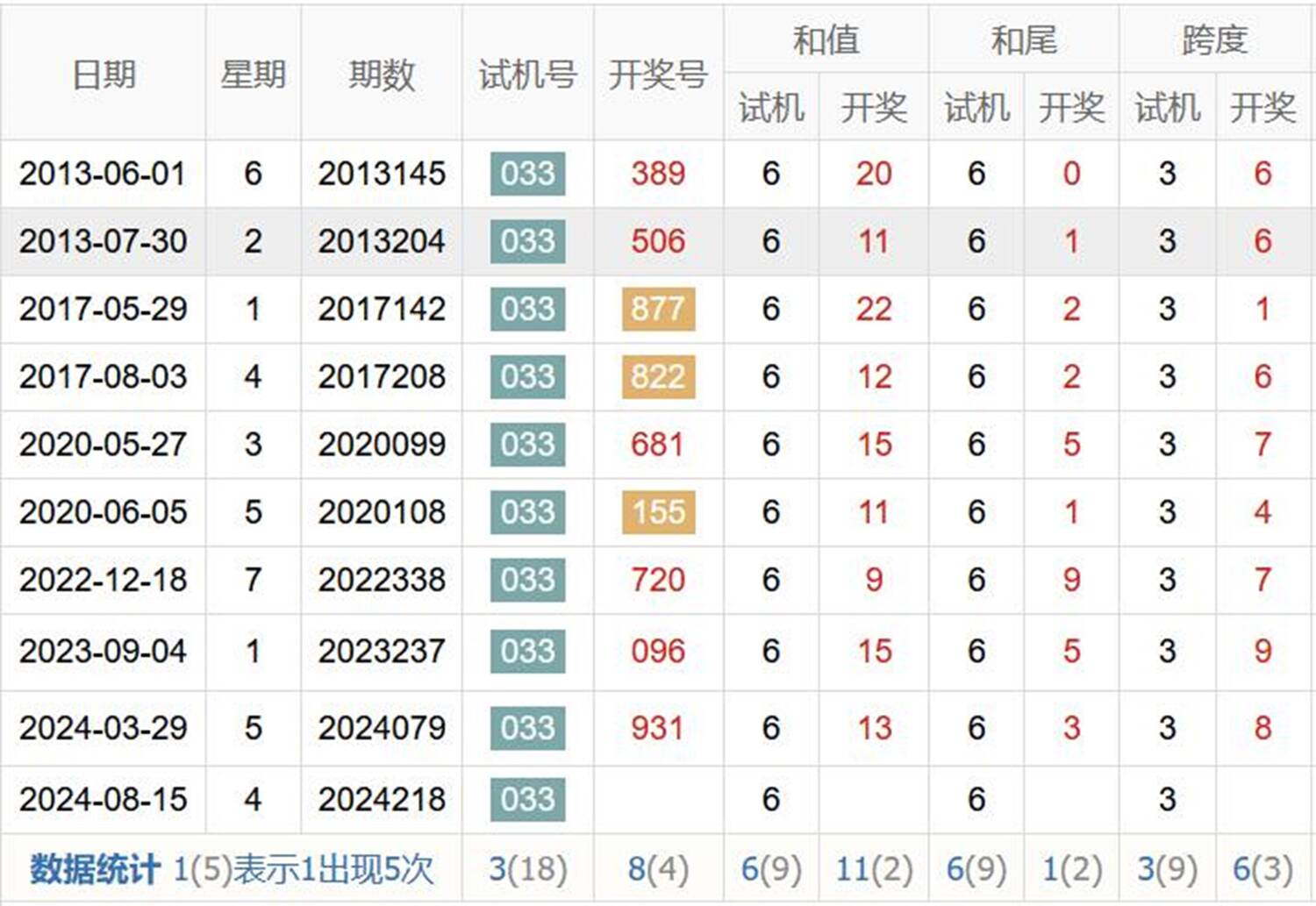This screenshot has height=906, width=1316.
Task: Click the orange 877 draw number badge
Action: 658,309
